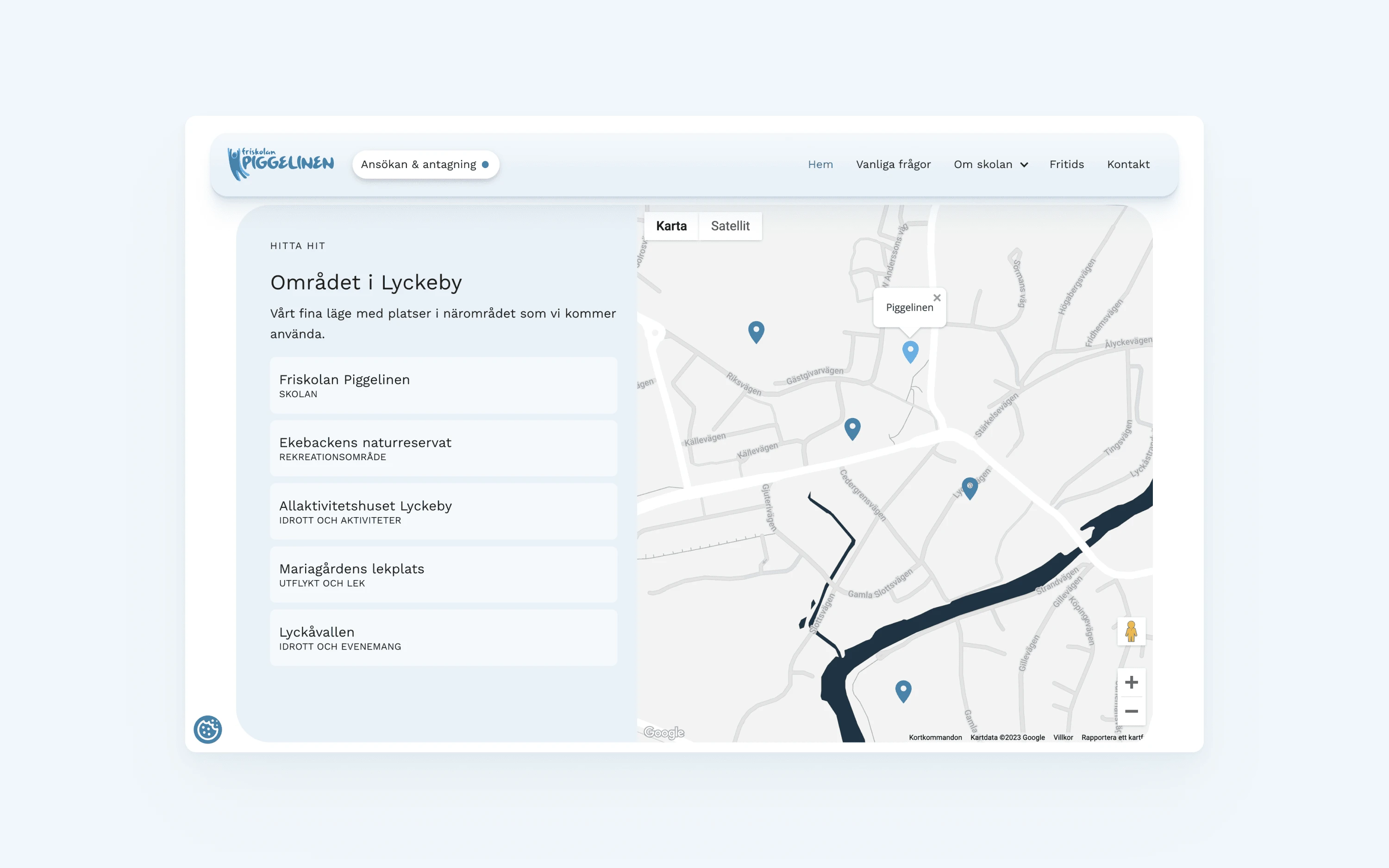Zoom in on the map with plus
This screenshot has height=868, width=1389.
(1131, 682)
